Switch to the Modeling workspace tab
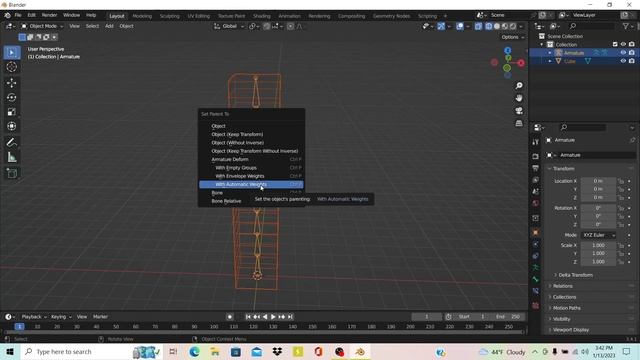The image size is (640, 360). coord(142,16)
